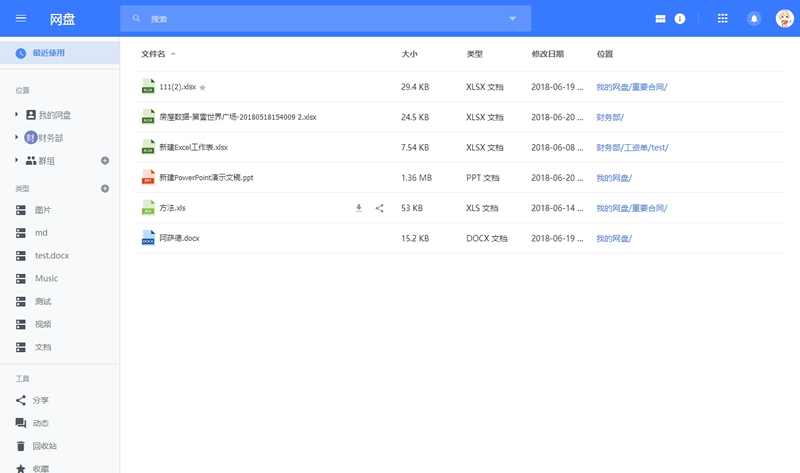This screenshot has height=473, width=800.
Task: Click the search input field
Action: click(x=320, y=19)
